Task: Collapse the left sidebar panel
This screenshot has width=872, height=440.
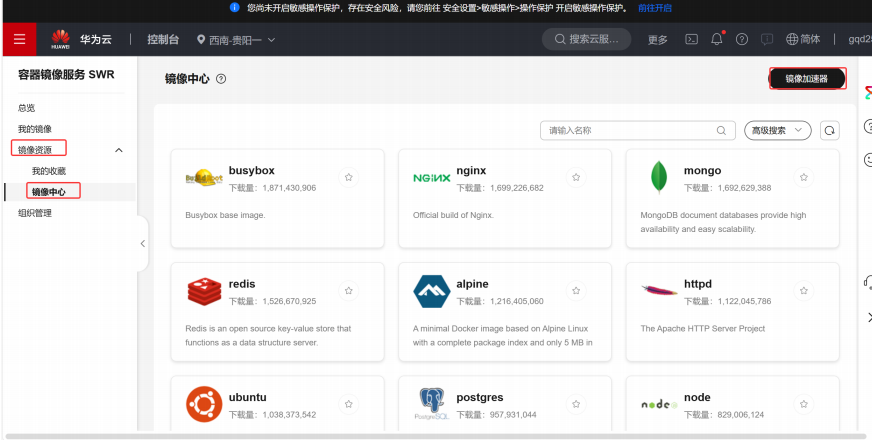Action: coord(143,244)
